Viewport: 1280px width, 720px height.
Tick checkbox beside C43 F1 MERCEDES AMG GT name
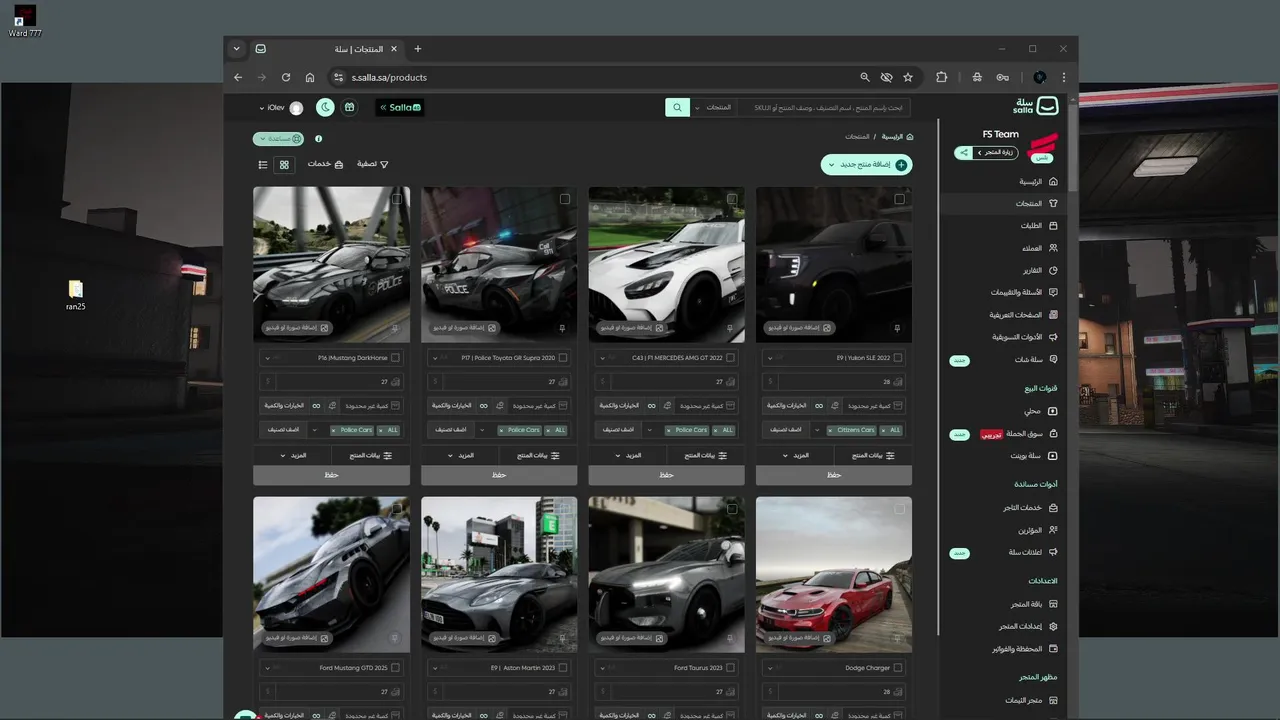point(730,358)
